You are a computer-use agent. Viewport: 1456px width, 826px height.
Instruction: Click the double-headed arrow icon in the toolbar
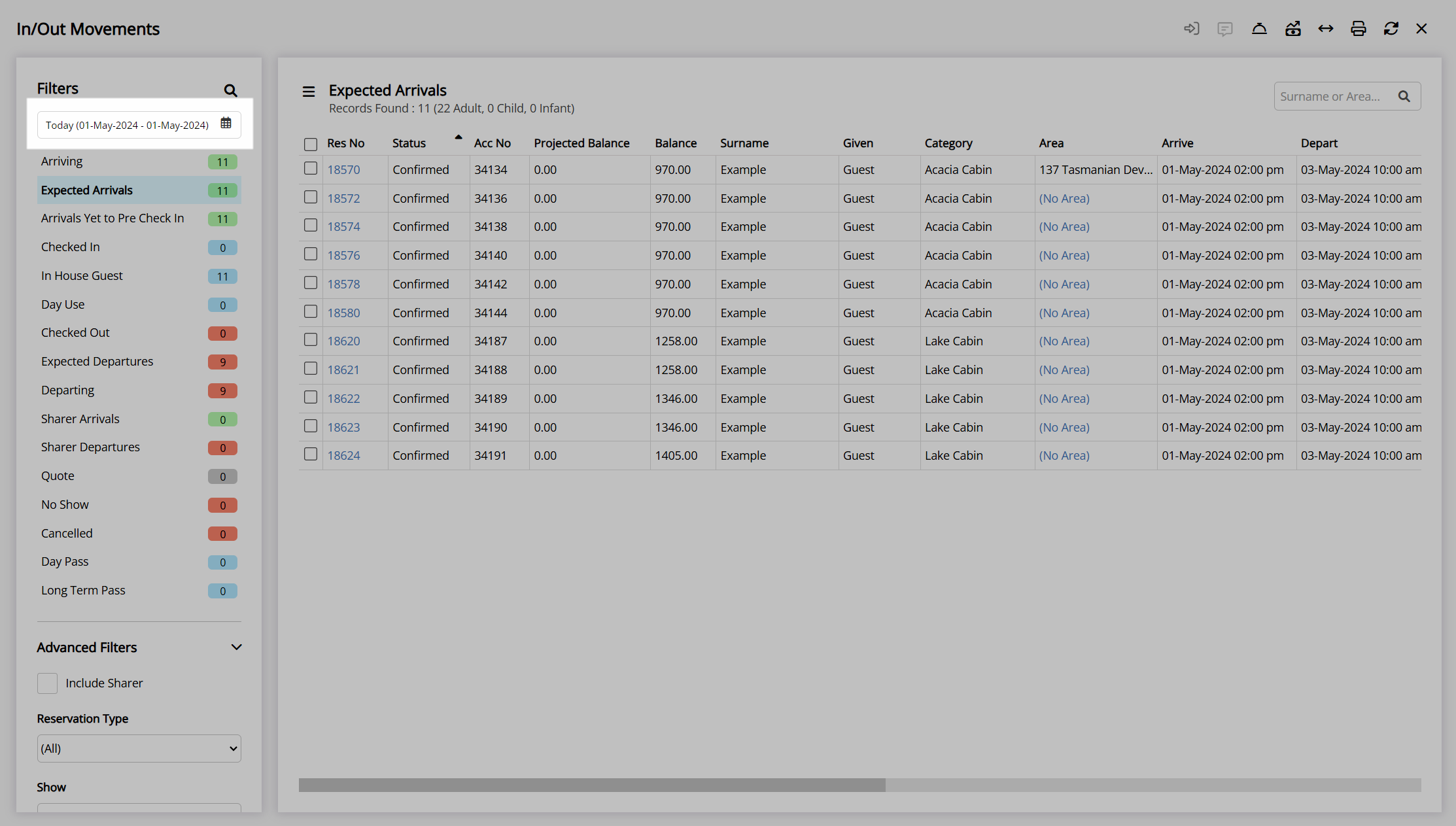click(x=1325, y=29)
